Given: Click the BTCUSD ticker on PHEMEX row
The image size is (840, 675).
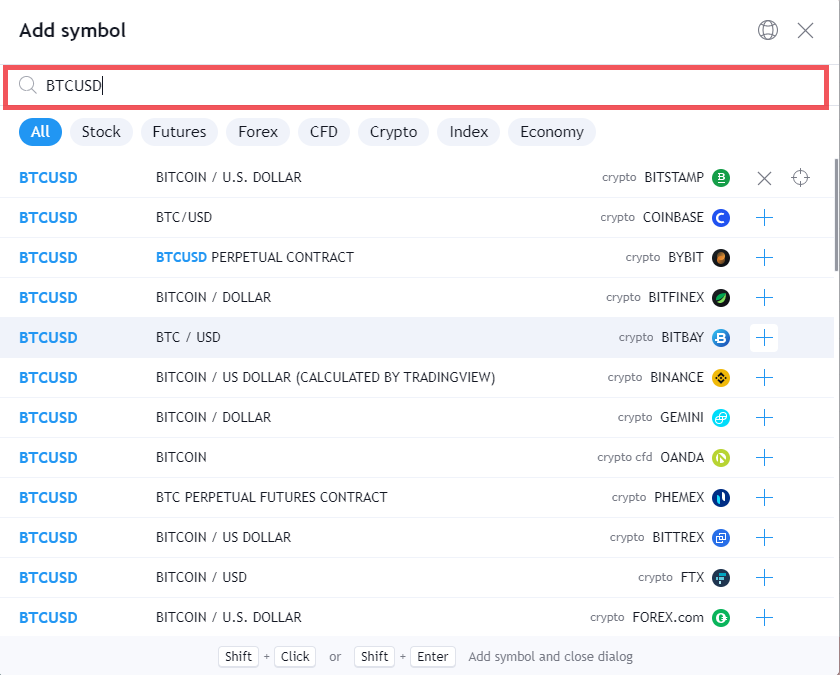Looking at the screenshot, I should pos(48,498).
